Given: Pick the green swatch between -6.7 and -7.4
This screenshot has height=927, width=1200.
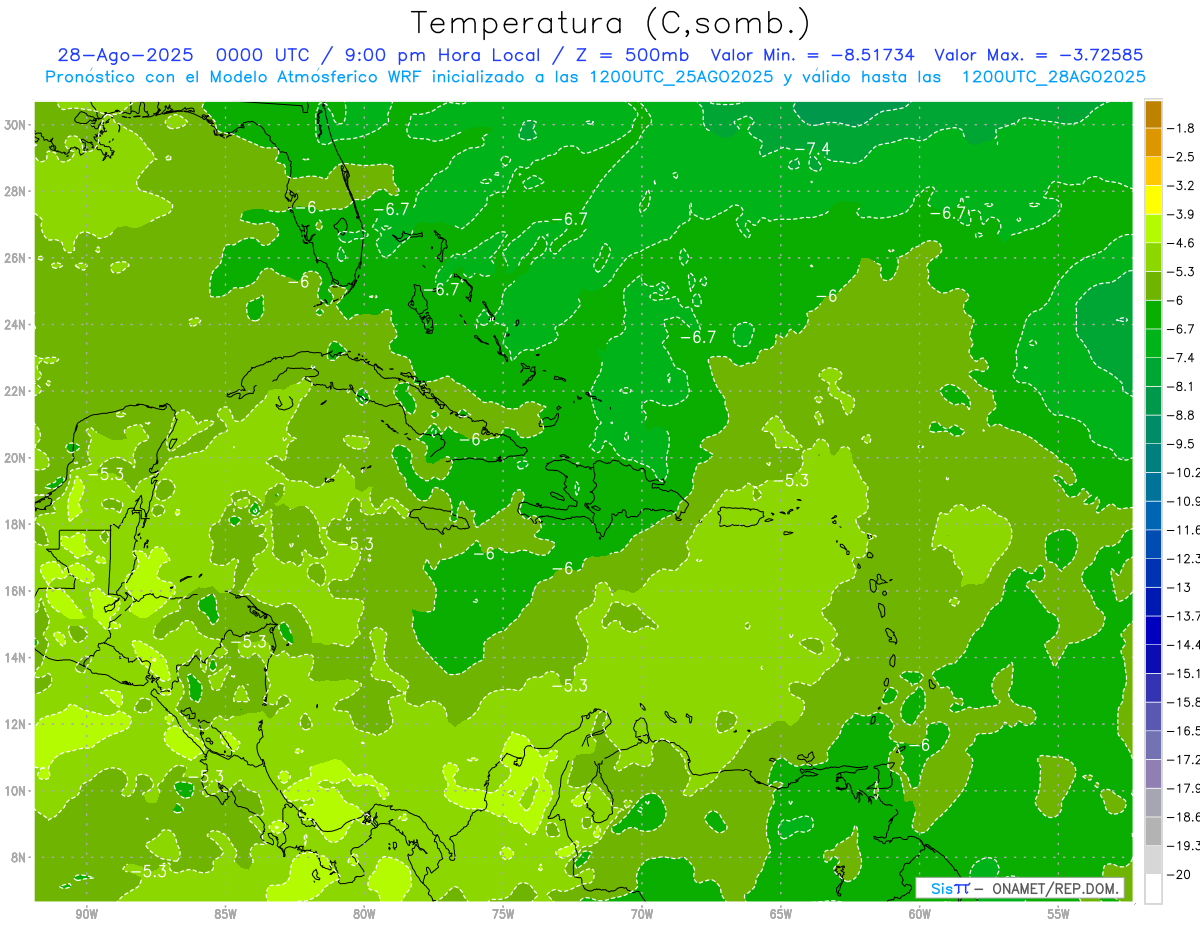Looking at the screenshot, I should (x=1153, y=343).
